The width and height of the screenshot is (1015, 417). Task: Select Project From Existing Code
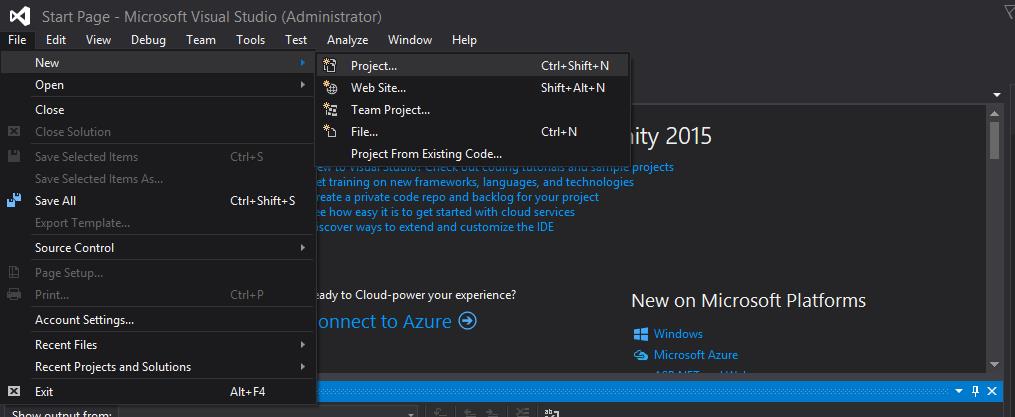point(426,154)
